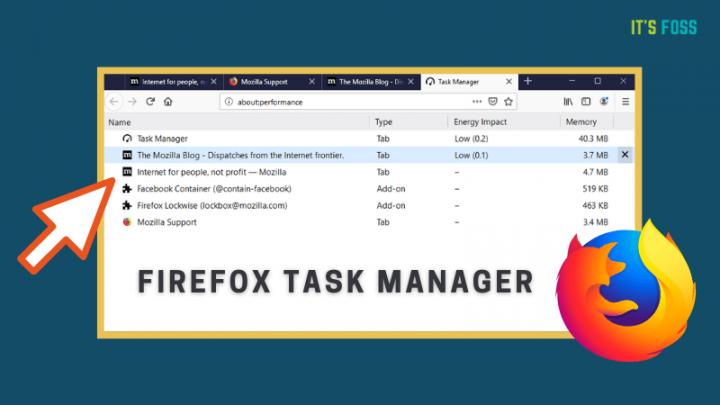This screenshot has height=405, width=720.
Task: Click the forward navigation arrow
Action: (132, 101)
